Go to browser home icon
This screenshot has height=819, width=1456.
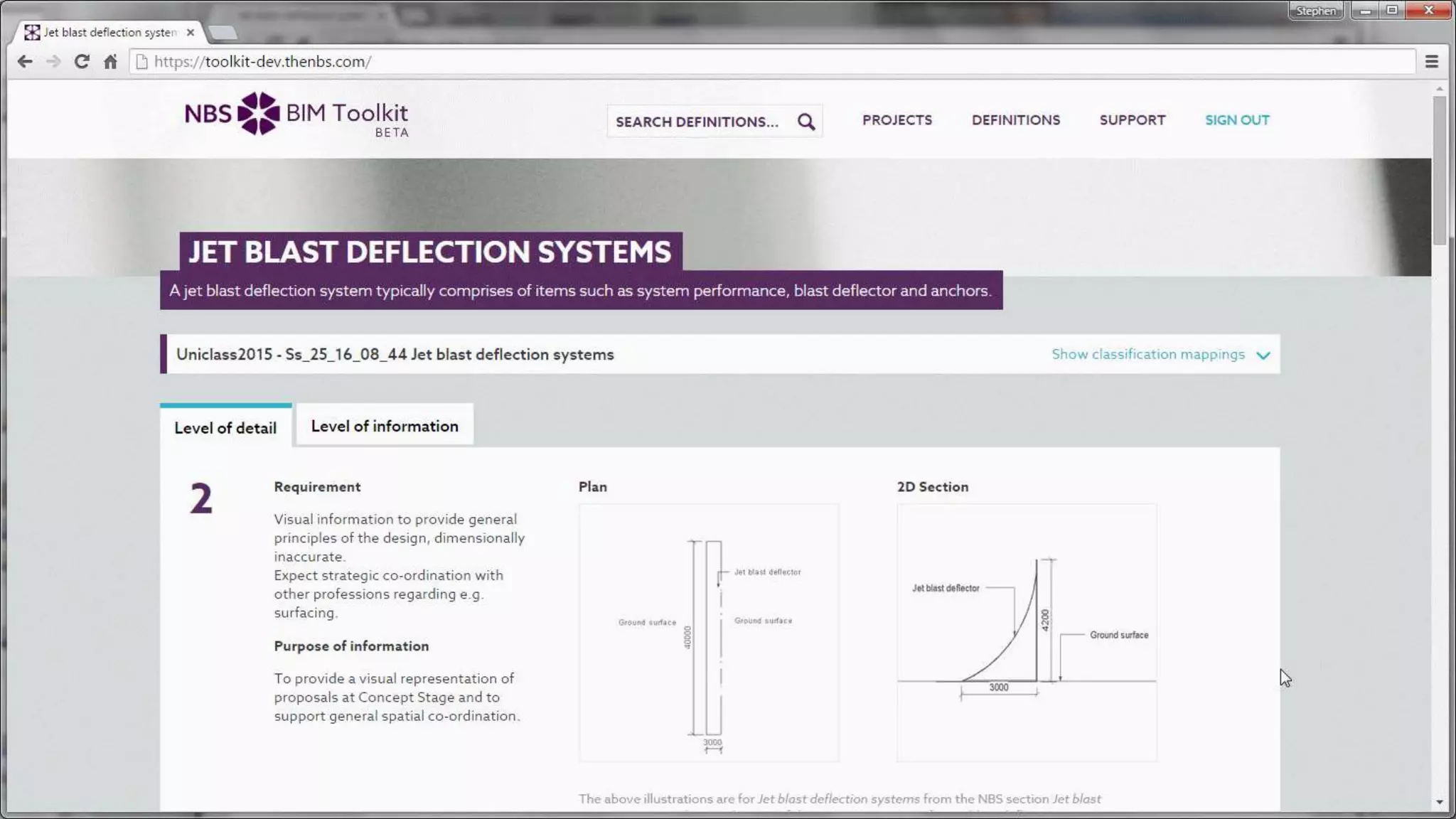(110, 62)
